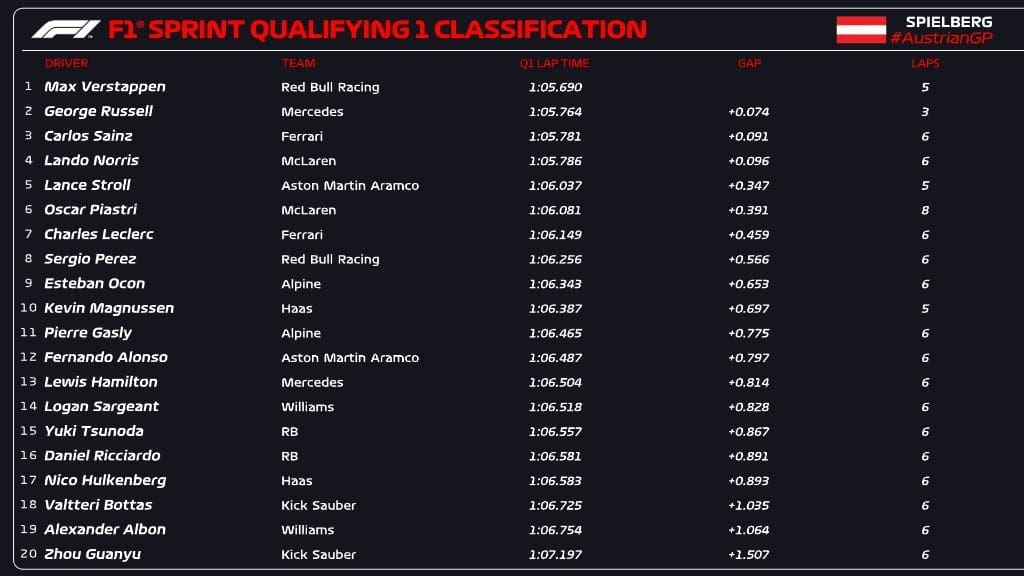The height and width of the screenshot is (576, 1024).
Task: Click Zhou Guanyu's lap time 1:07.197
Action: click(x=555, y=554)
